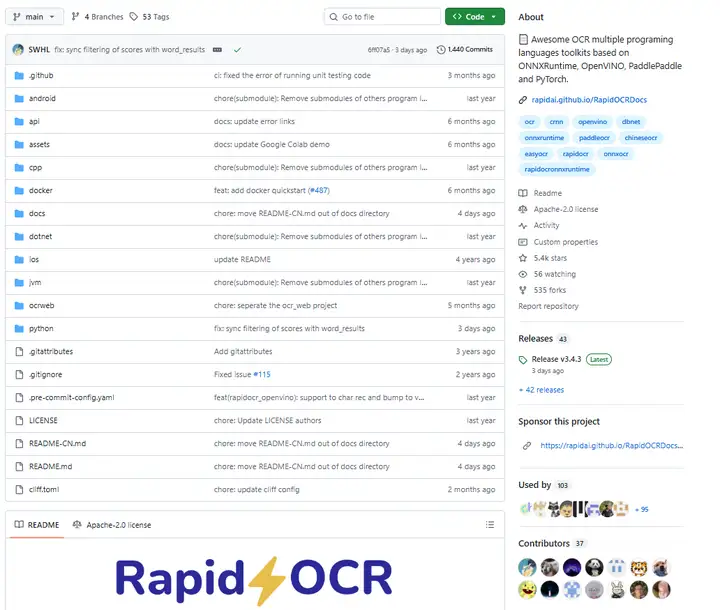This screenshot has width=720, height=610.
Task: Switch to the Apache-2.0 license tab
Action: [x=112, y=525]
